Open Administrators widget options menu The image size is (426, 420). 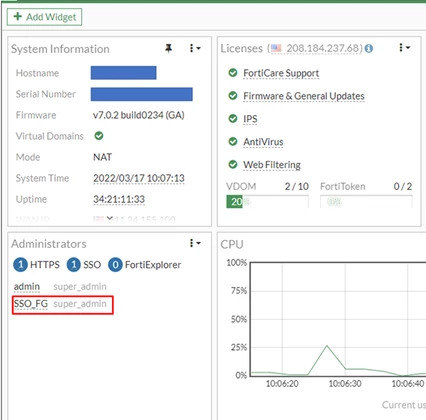[x=195, y=243]
